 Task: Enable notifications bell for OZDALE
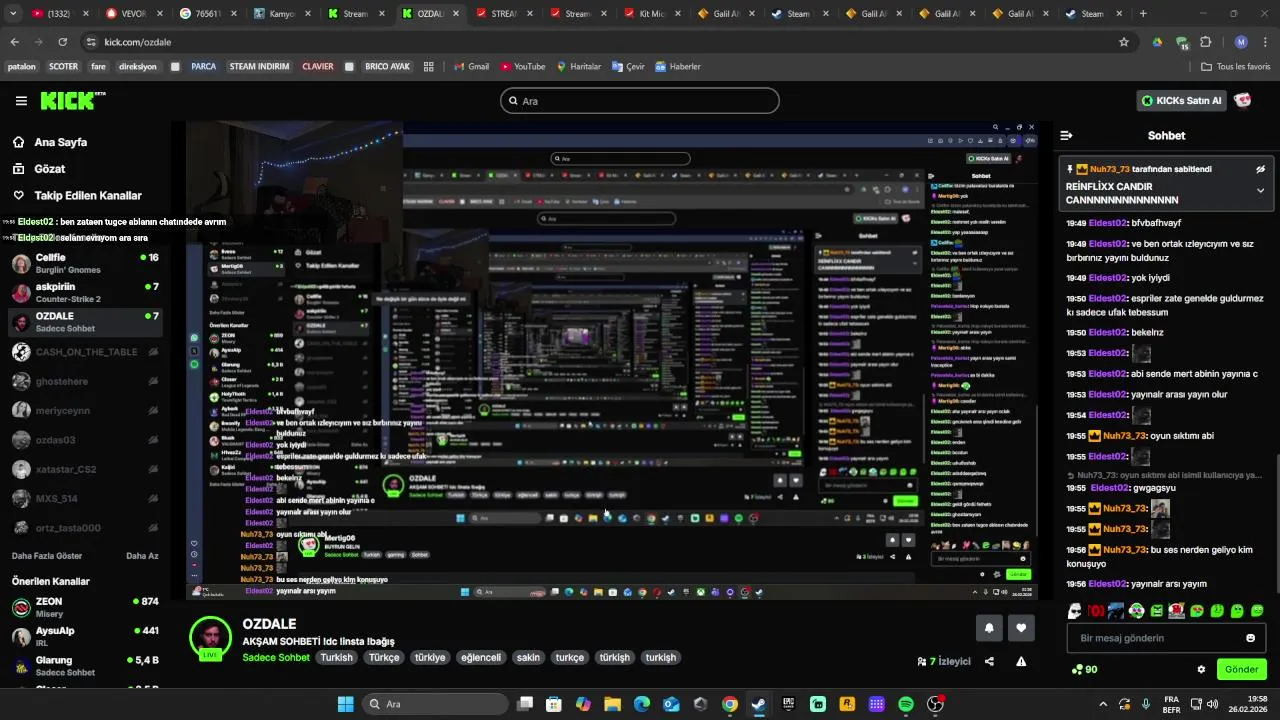tap(989, 628)
